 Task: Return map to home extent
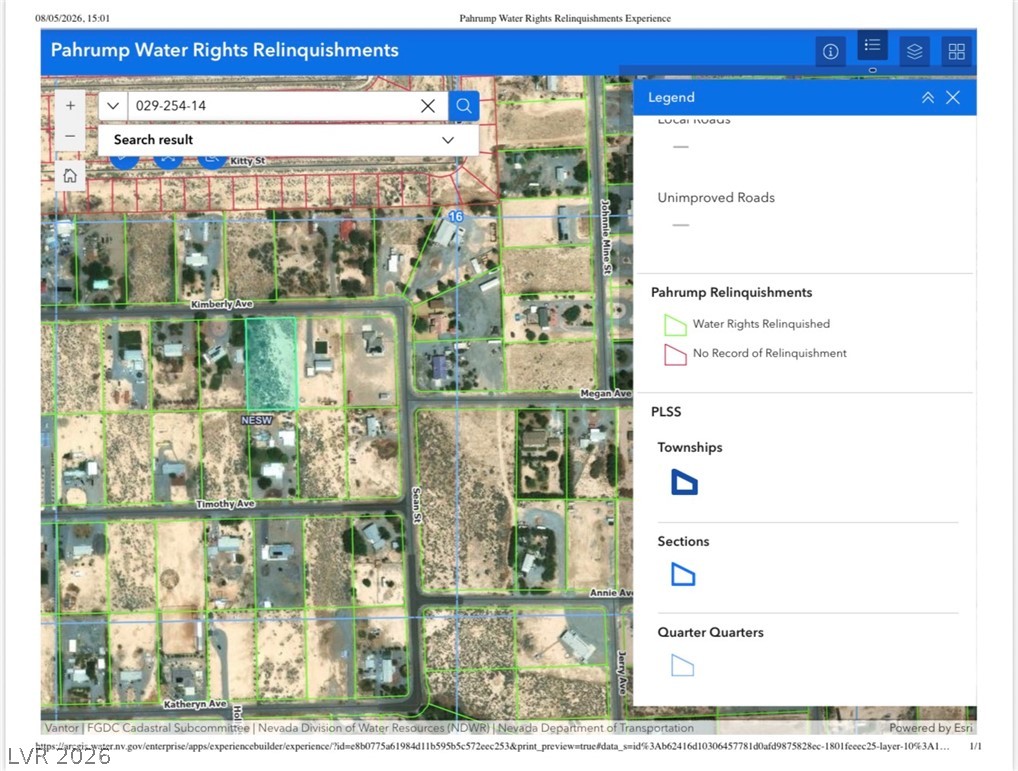click(x=70, y=175)
